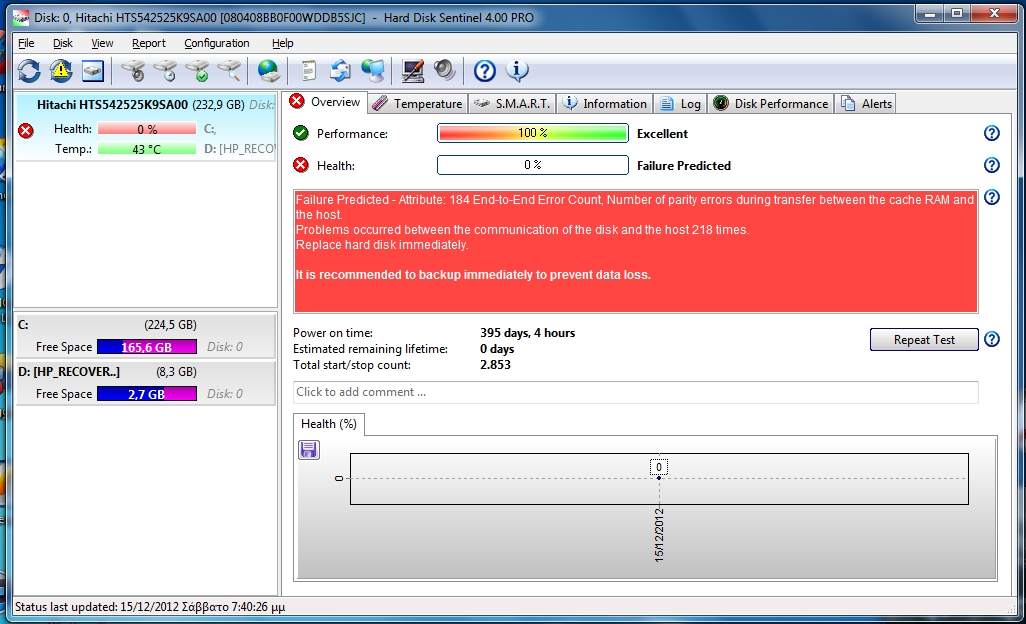Click the blue Refresh arrows toolbar icon
Viewport: 1026px width, 624px height.
(x=29, y=71)
